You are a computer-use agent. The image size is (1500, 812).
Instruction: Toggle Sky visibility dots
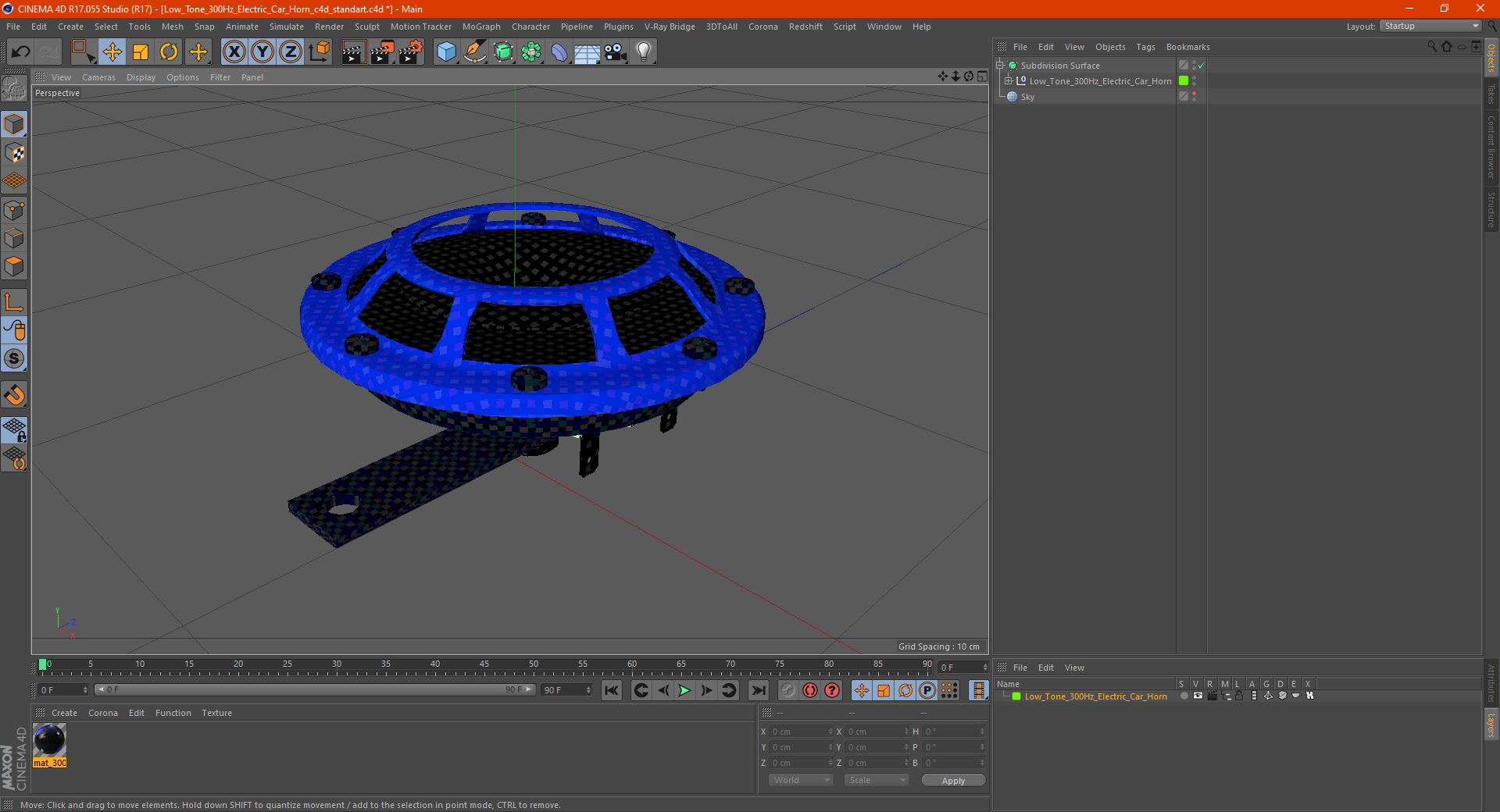pos(1194,96)
